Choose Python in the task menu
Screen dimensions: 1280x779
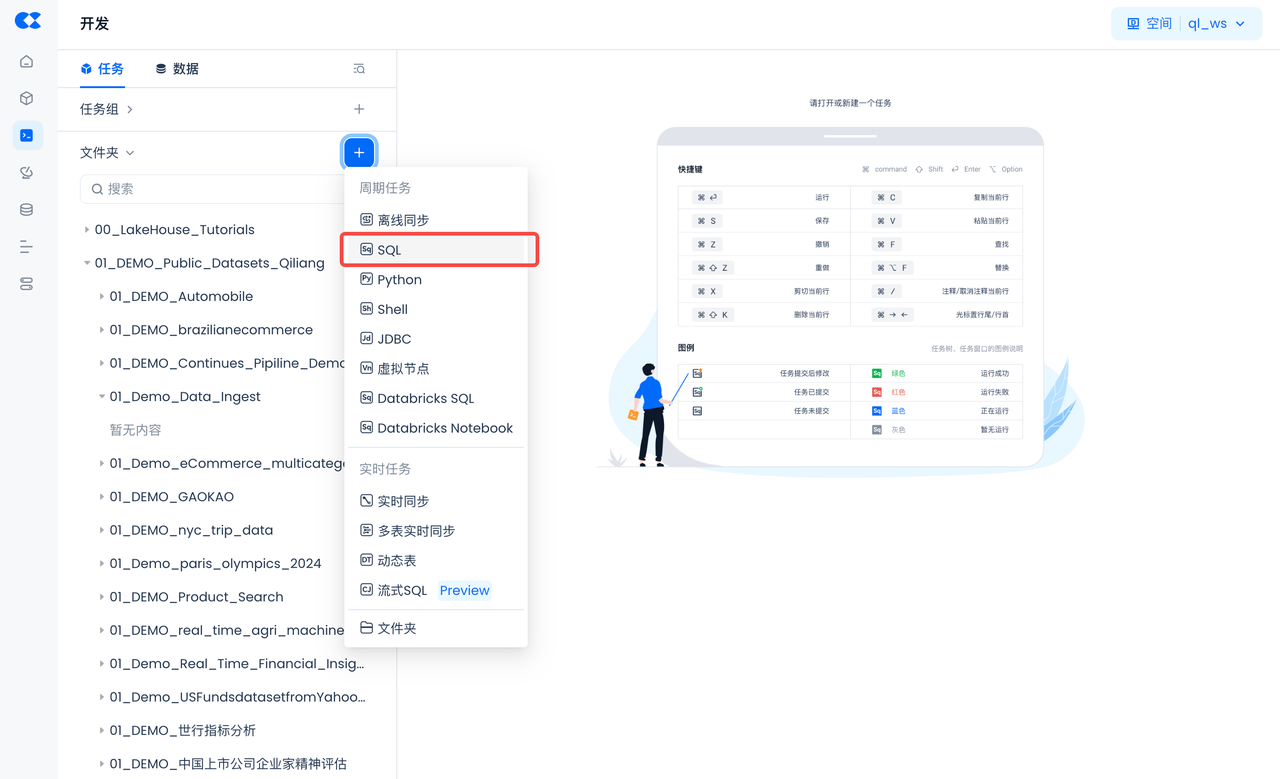[399, 280]
